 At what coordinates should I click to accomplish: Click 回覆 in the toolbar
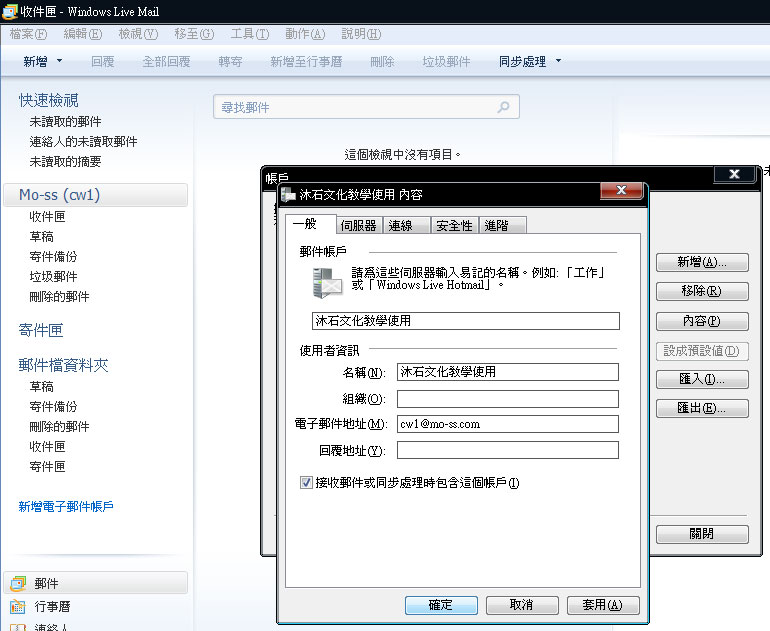click(103, 61)
